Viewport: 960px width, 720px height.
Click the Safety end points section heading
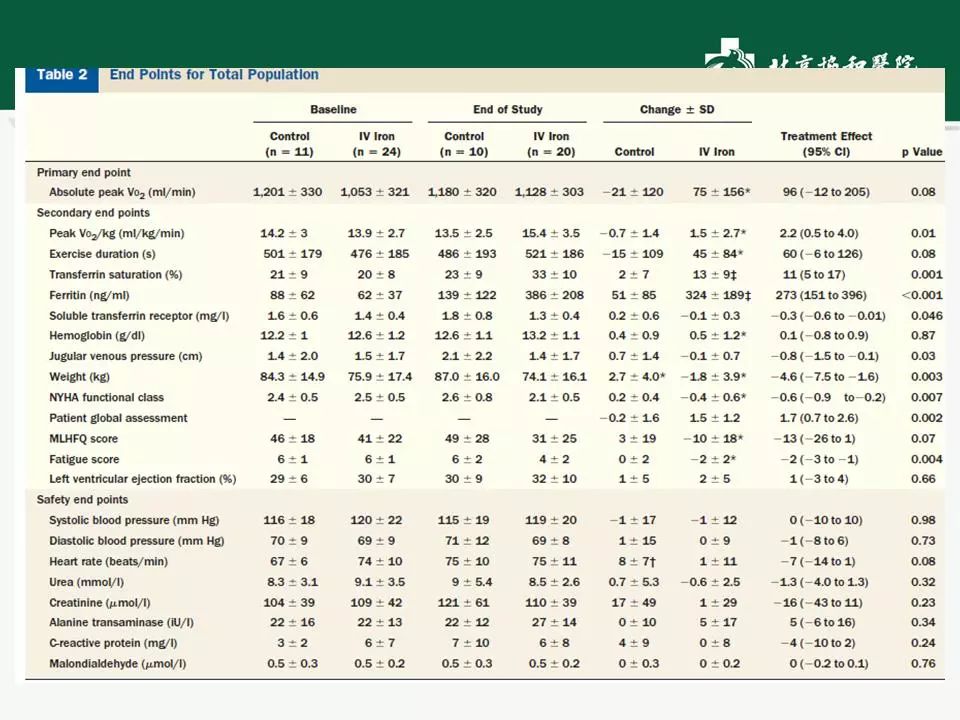point(82,500)
